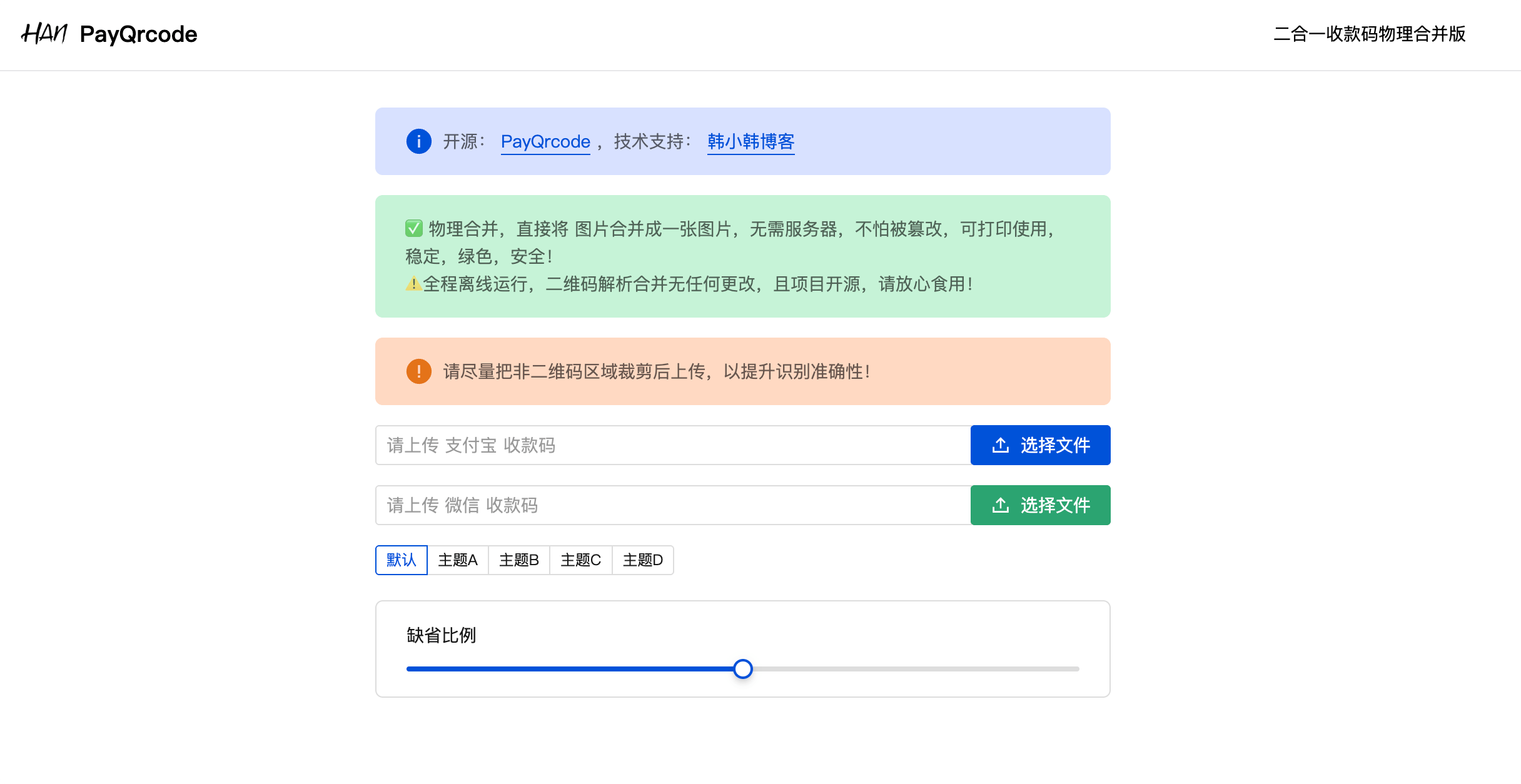Click the 缺省比例 slider handle
Screen dimensions: 1521x784
coord(743,669)
